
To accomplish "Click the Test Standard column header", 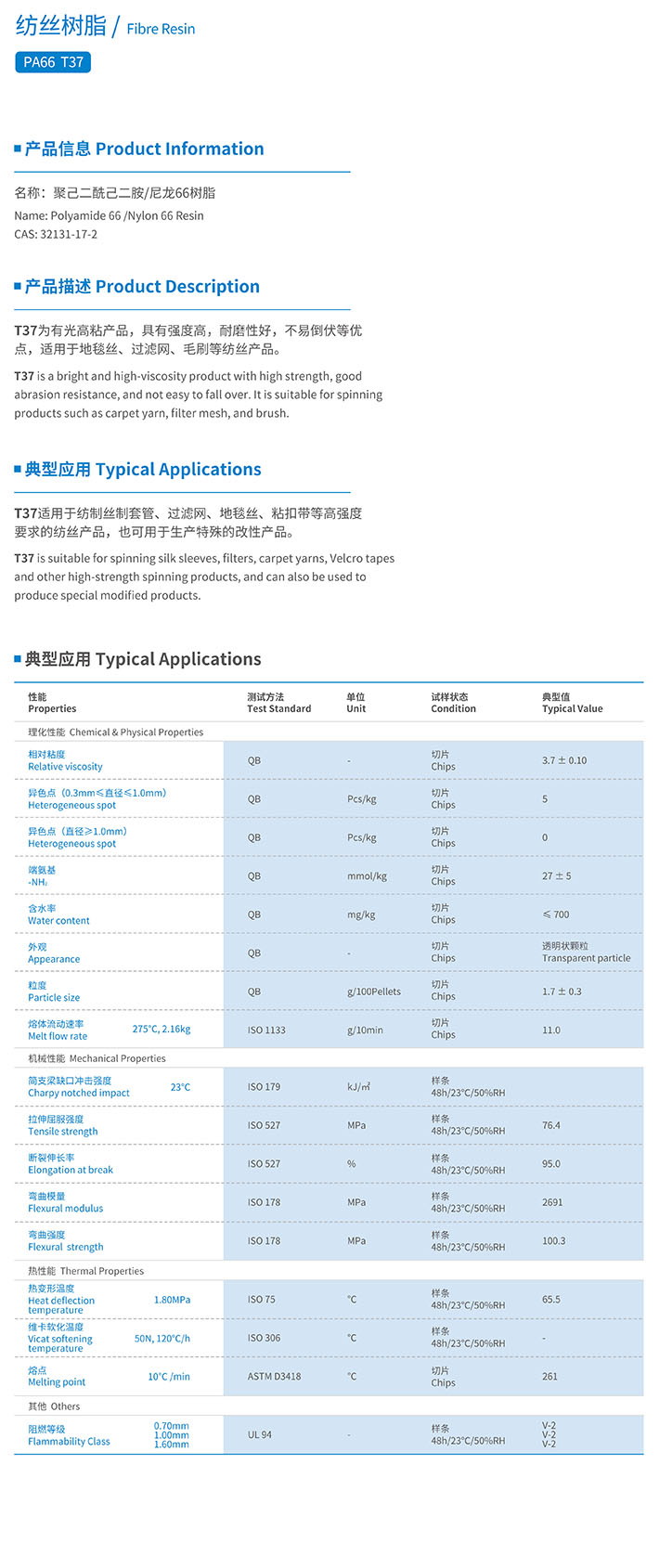I will [x=278, y=703].
